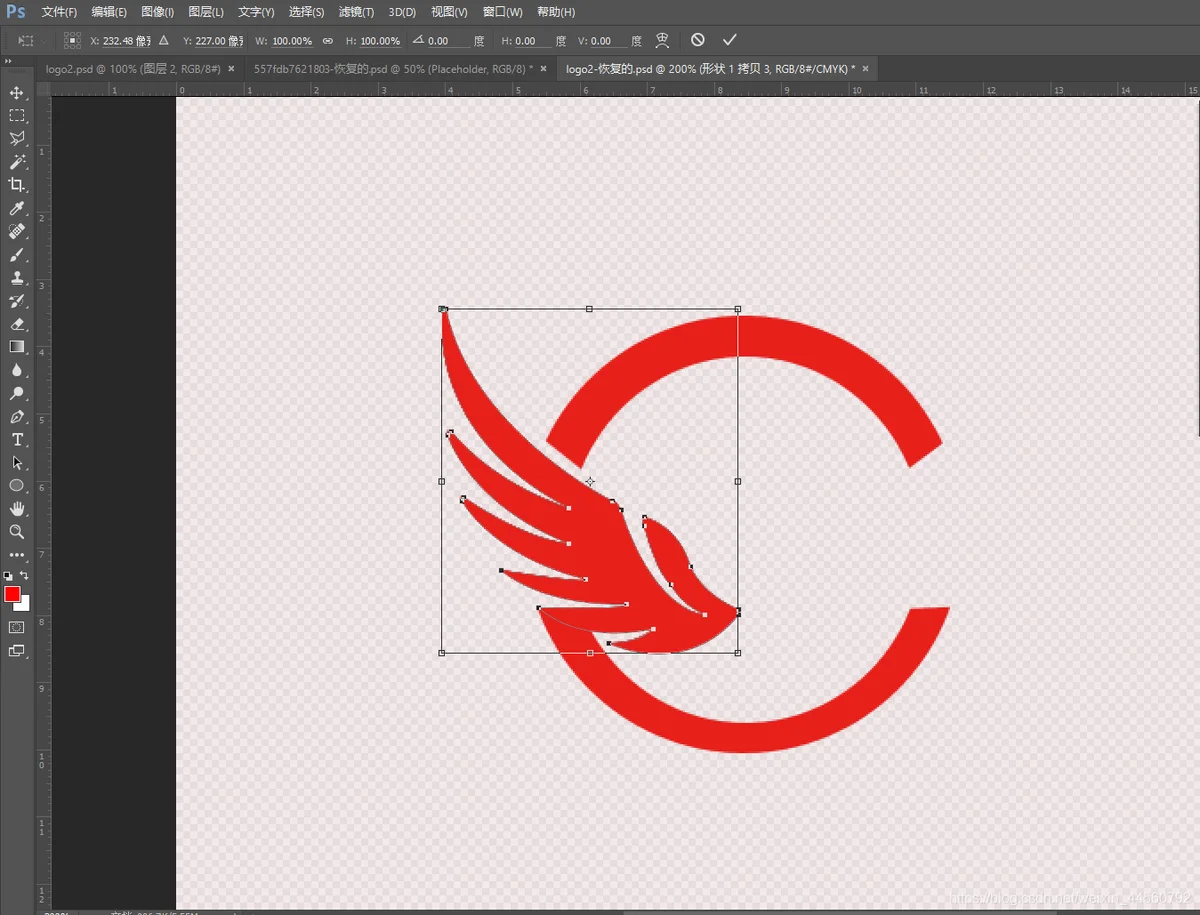Select the Blur tool

point(17,370)
